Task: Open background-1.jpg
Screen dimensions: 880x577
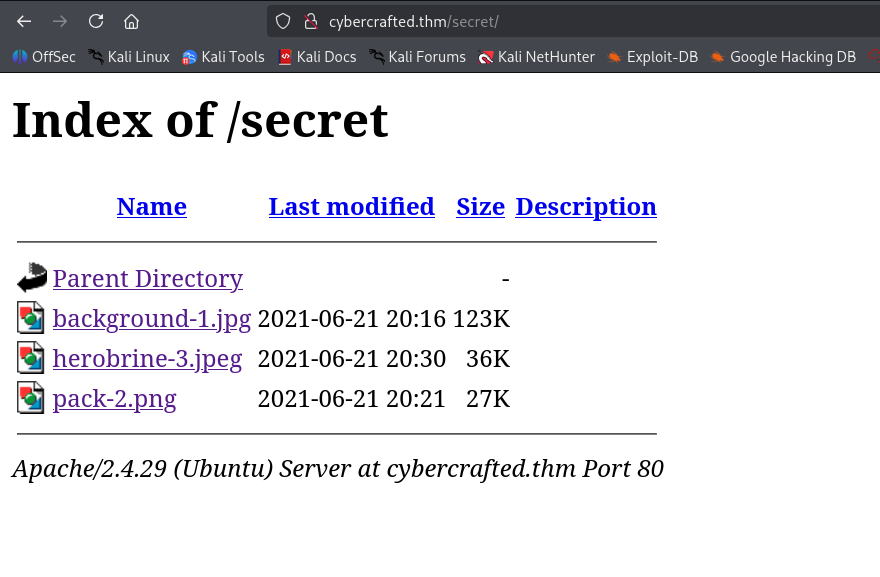Action: pyautogui.click(x=152, y=318)
